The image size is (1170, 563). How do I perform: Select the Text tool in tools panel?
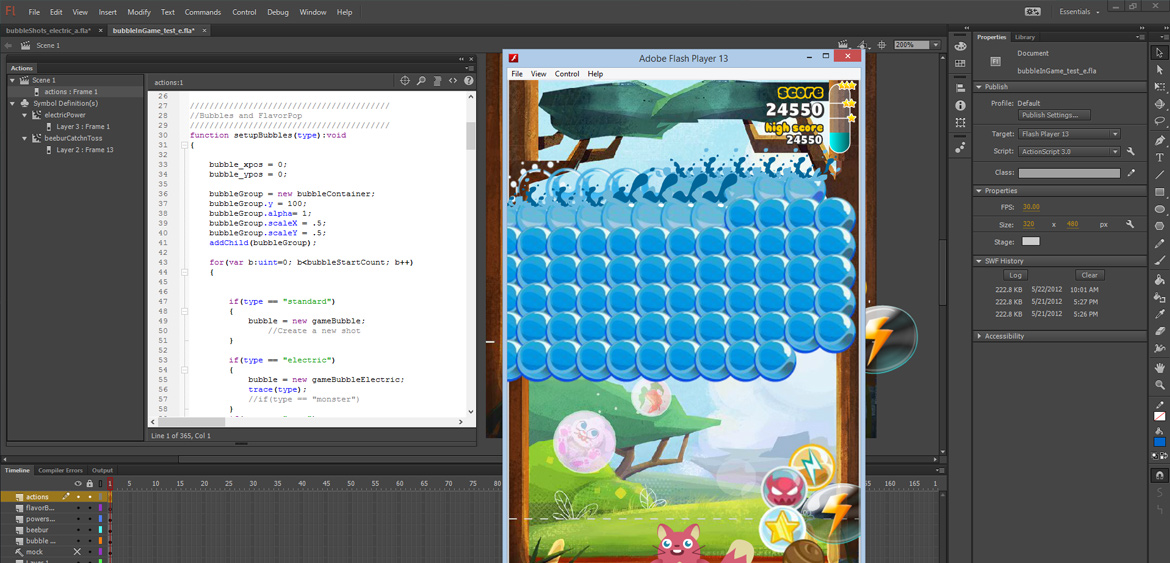(x=1159, y=157)
